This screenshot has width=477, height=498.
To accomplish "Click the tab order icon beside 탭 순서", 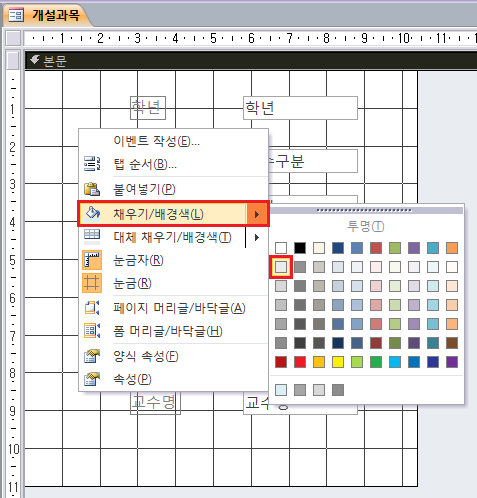I will pyautogui.click(x=92, y=164).
